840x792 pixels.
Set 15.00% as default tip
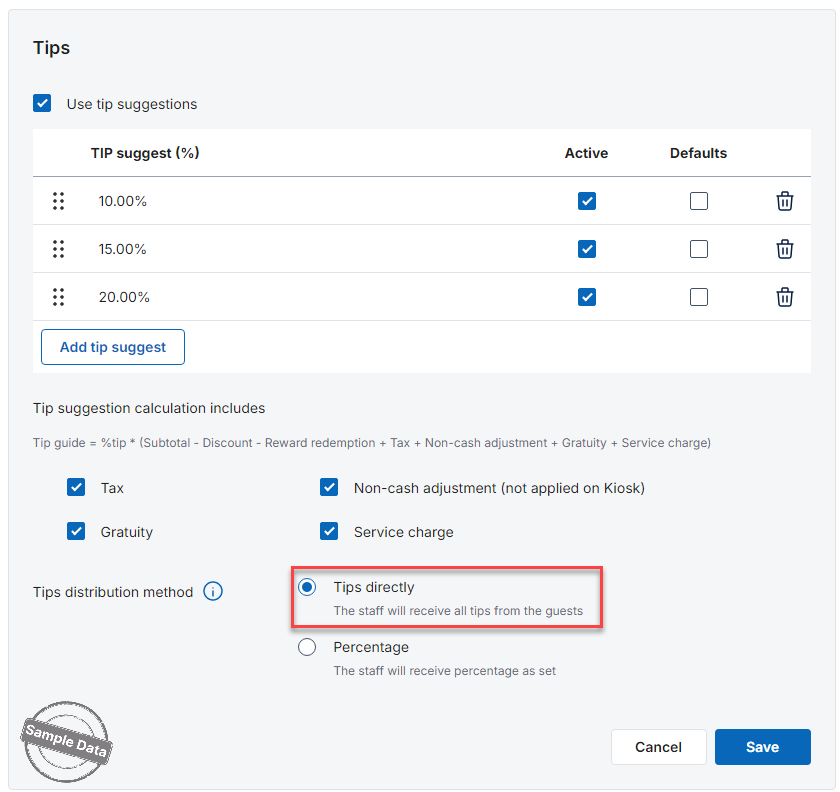(x=699, y=249)
